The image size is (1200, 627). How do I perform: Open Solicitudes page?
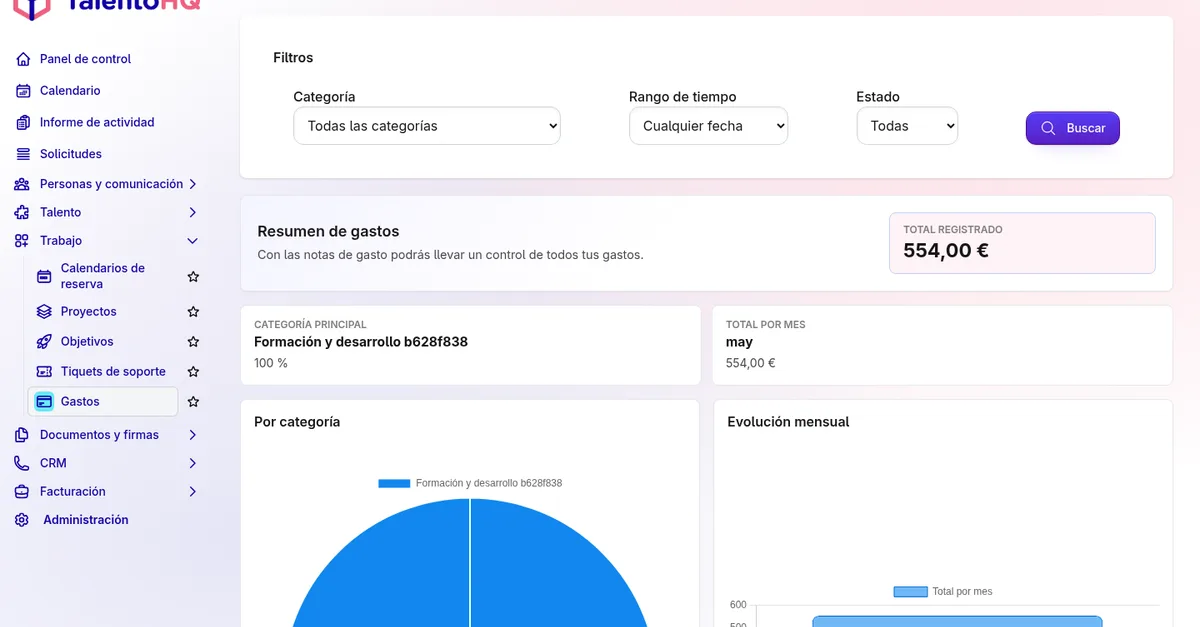pyautogui.click(x=71, y=154)
